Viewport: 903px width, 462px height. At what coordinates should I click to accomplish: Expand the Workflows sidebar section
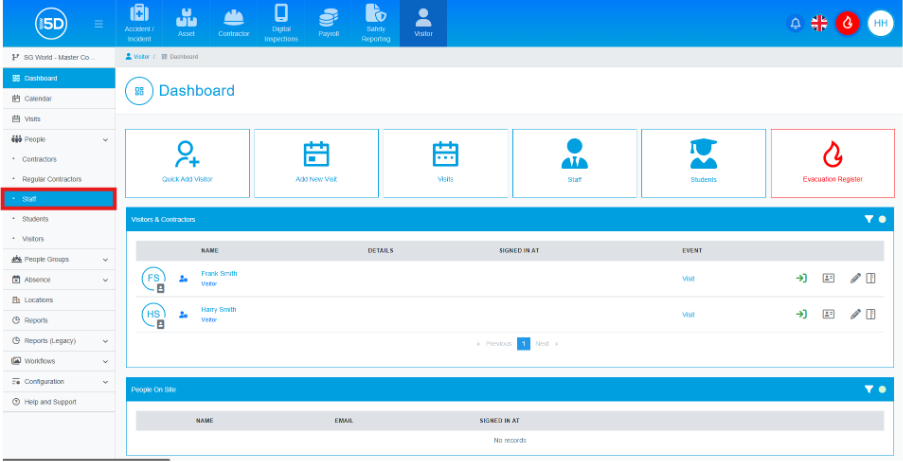59,361
